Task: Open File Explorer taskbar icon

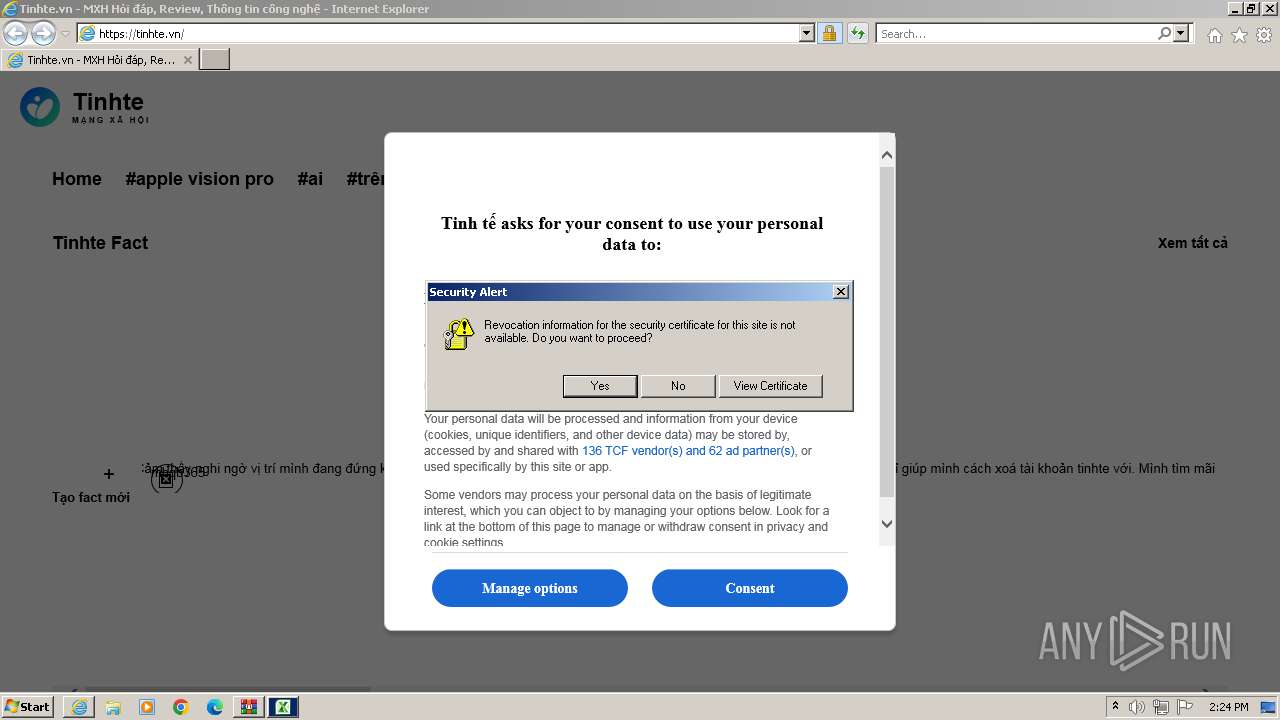Action: 113,707
